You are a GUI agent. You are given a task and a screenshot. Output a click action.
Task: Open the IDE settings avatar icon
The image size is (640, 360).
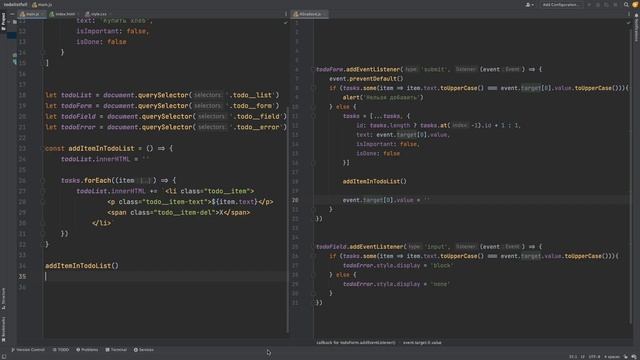pyautogui.click(x=635, y=4)
